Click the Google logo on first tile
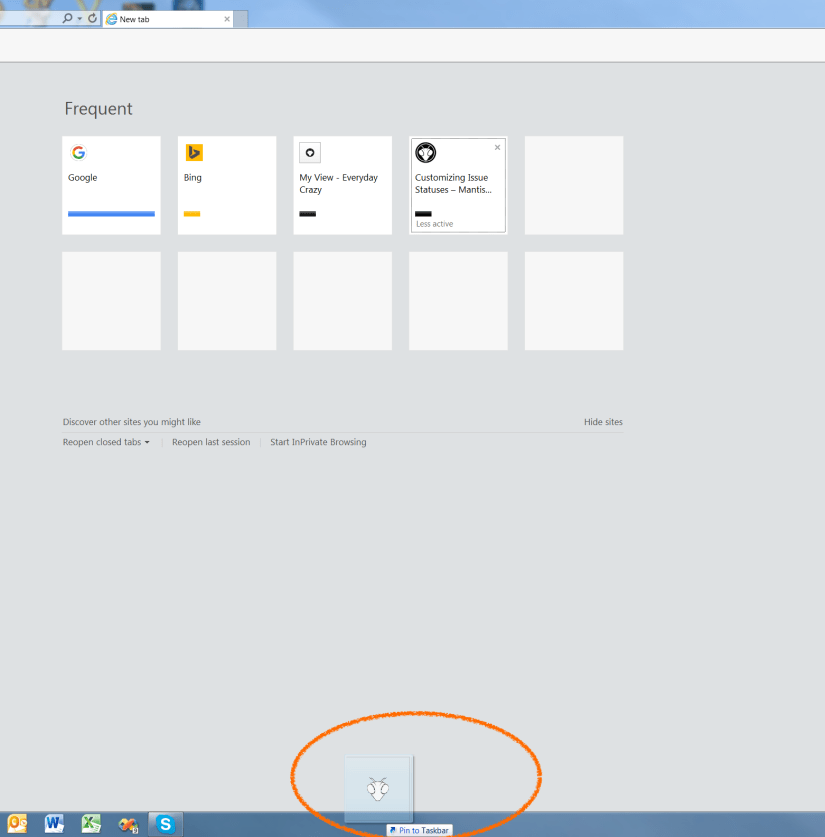The height and width of the screenshot is (837, 825). click(78, 153)
